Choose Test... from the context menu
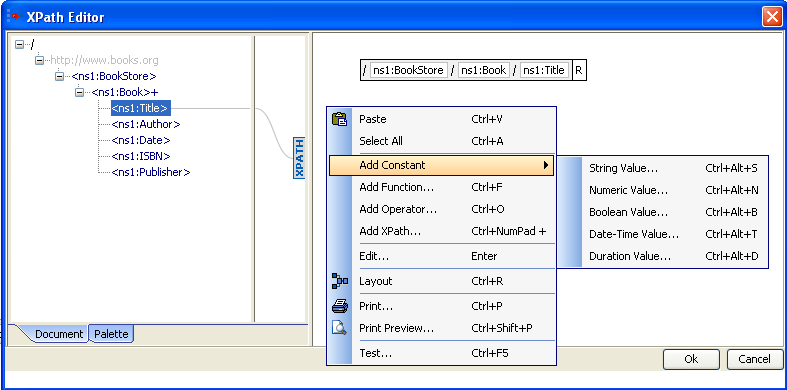The image size is (787, 390). point(442,353)
